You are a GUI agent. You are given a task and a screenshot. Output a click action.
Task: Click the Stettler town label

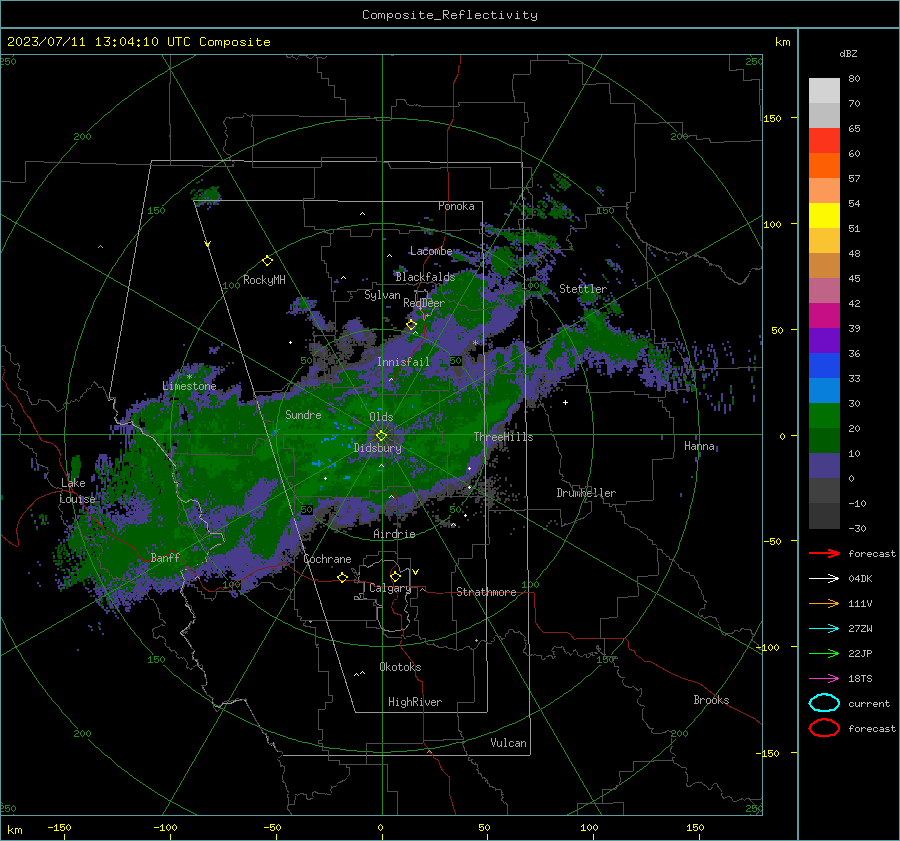pos(583,289)
